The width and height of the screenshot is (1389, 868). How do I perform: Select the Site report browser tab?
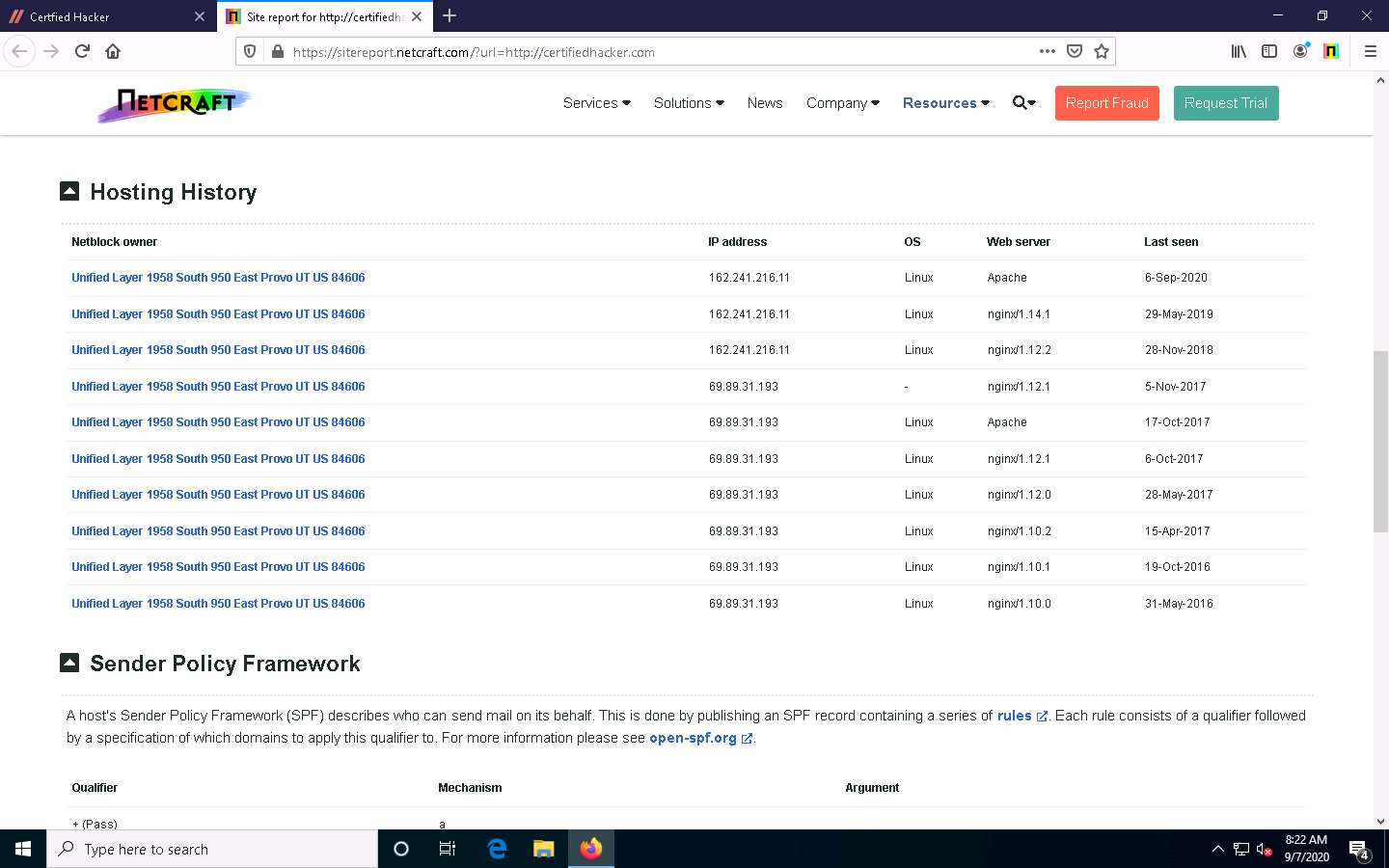pyautogui.click(x=323, y=16)
